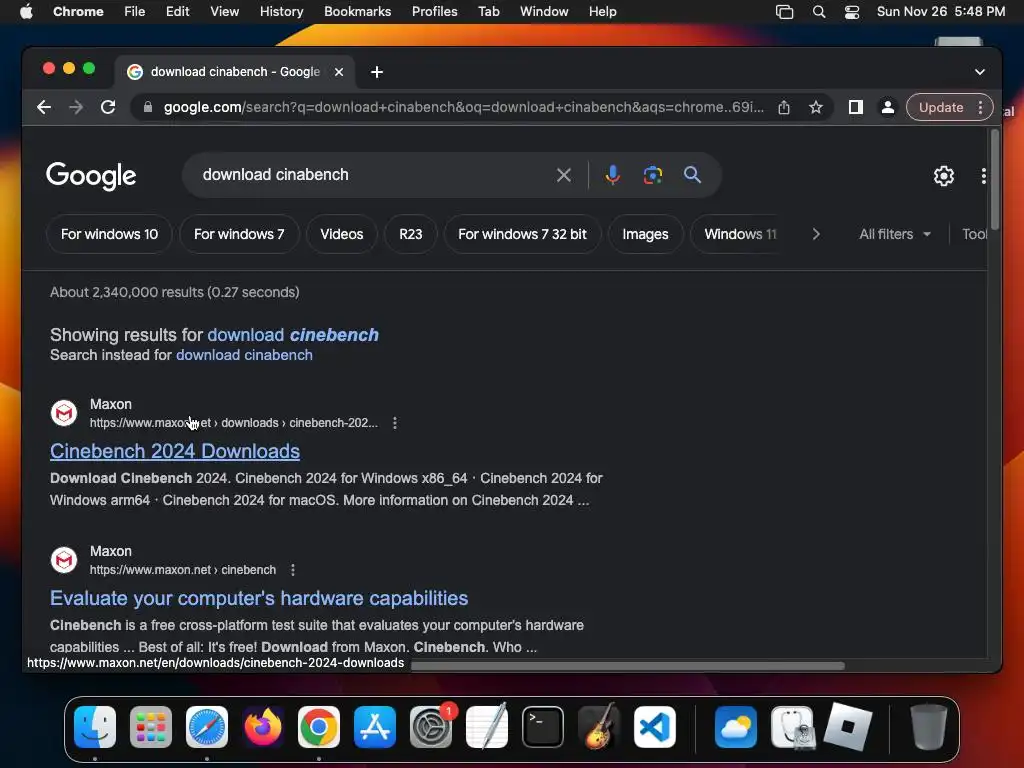View site info via the lock icon
The height and width of the screenshot is (768, 1024).
(148, 107)
